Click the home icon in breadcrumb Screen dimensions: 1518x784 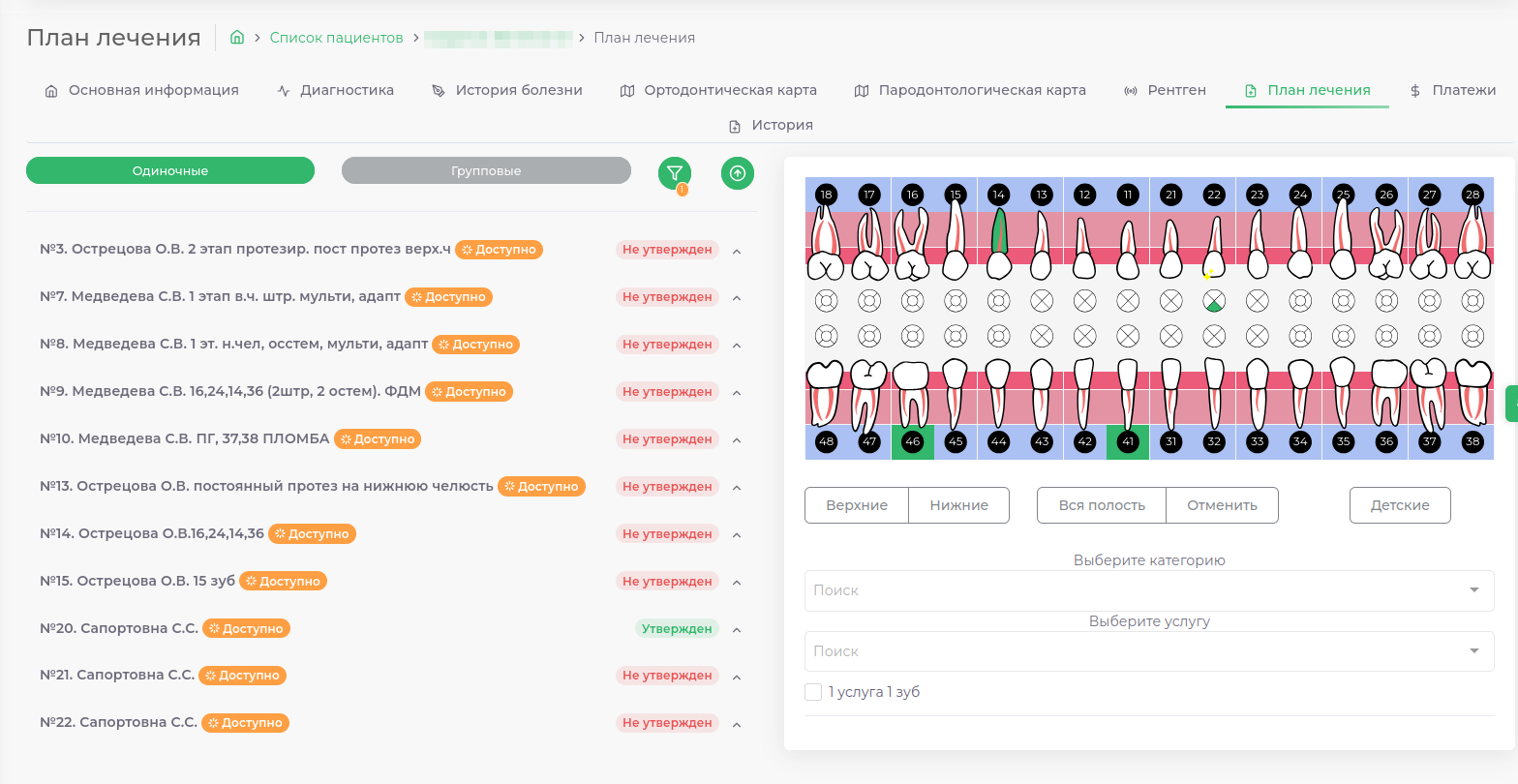point(236,38)
